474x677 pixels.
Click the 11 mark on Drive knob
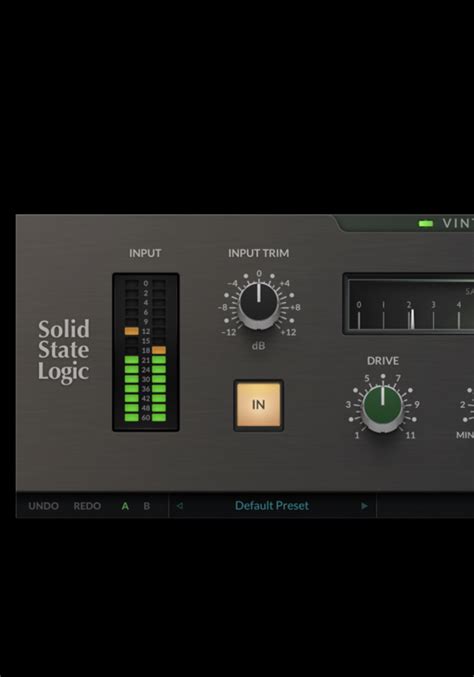pyautogui.click(x=410, y=435)
